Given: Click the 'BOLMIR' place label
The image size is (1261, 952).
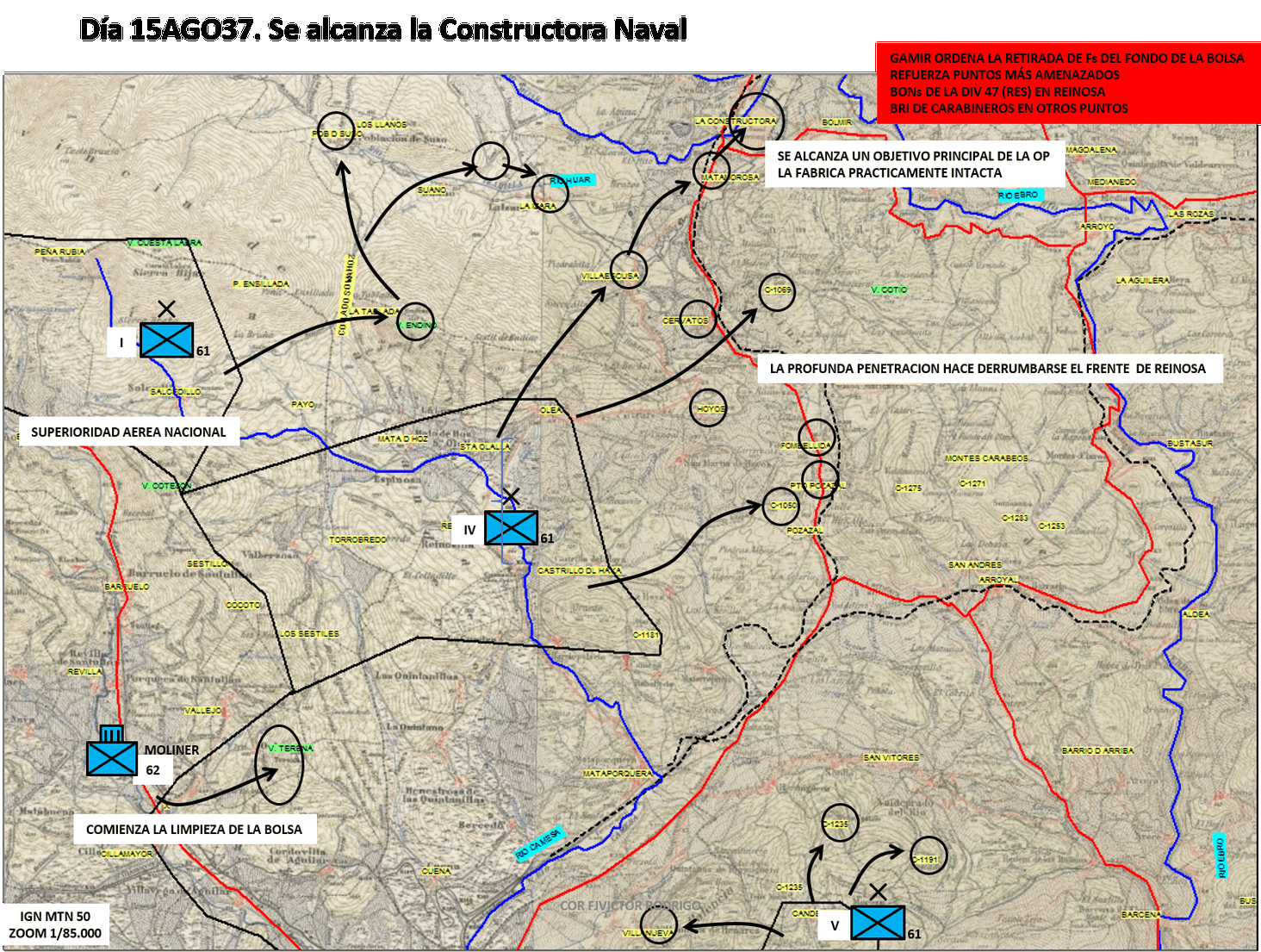Looking at the screenshot, I should click(836, 122).
